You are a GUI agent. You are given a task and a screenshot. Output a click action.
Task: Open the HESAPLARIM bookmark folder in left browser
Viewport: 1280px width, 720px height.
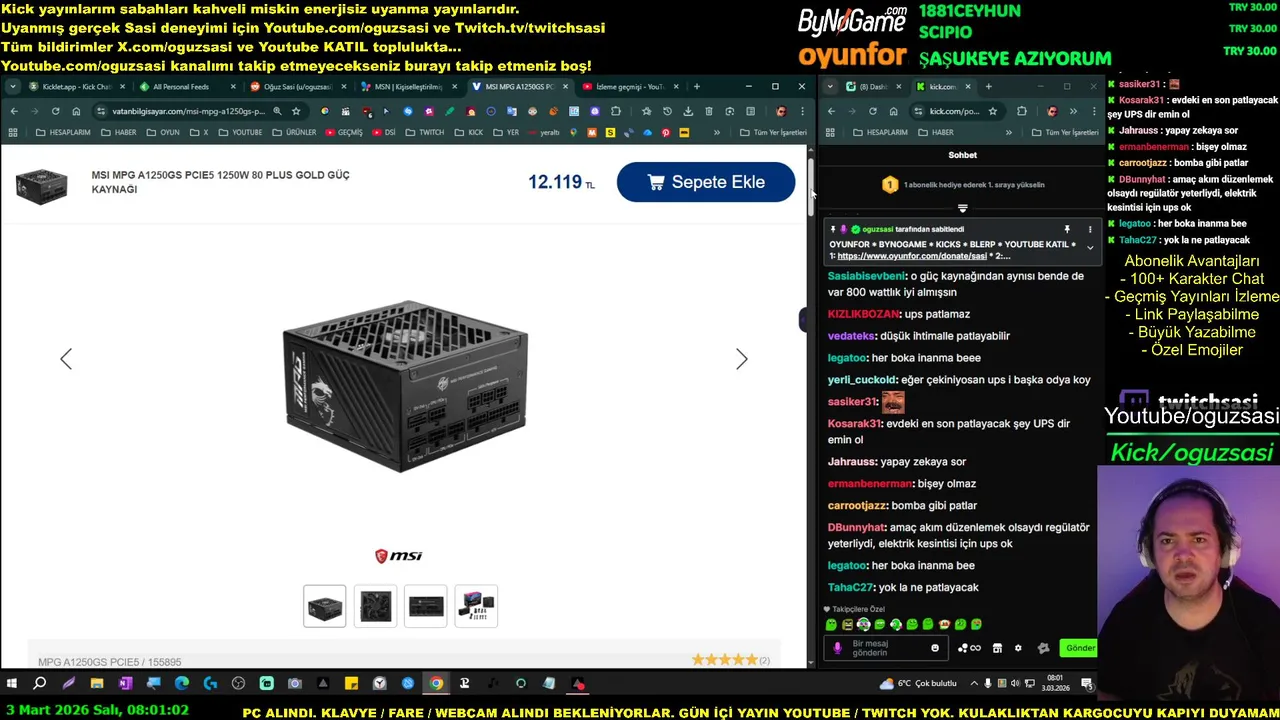click(62, 132)
